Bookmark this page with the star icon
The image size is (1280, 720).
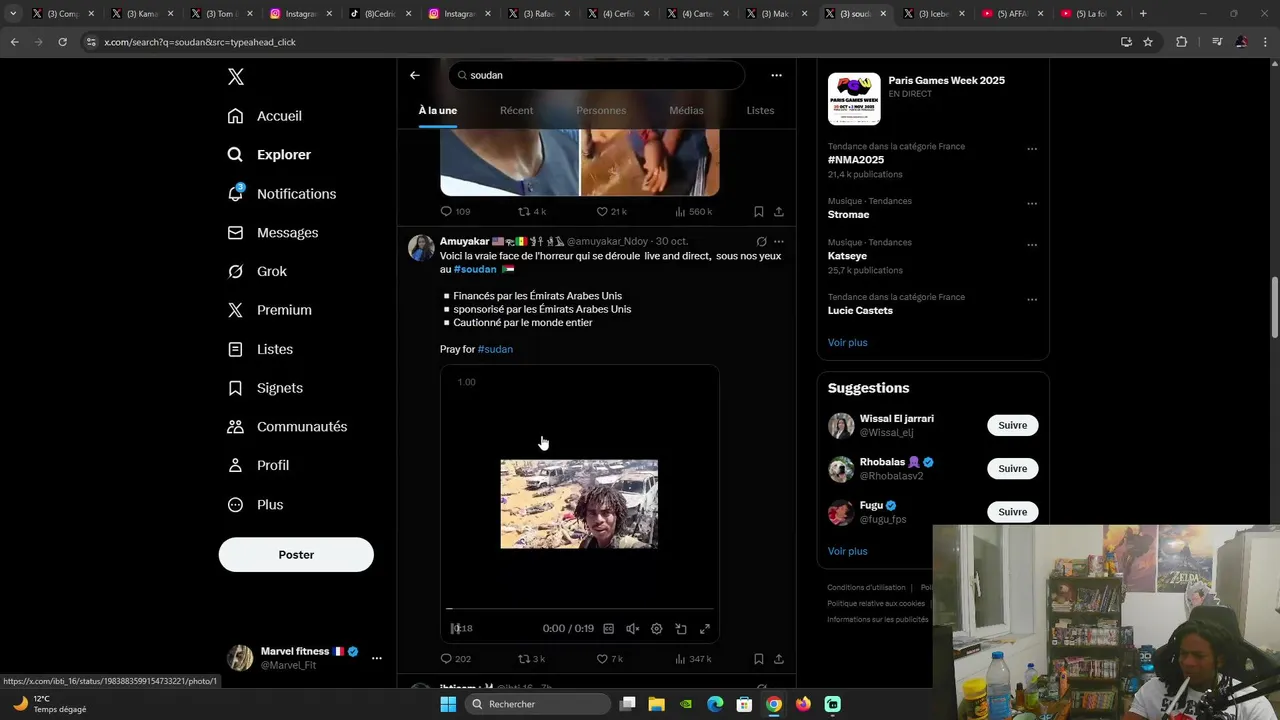pos(1148,42)
